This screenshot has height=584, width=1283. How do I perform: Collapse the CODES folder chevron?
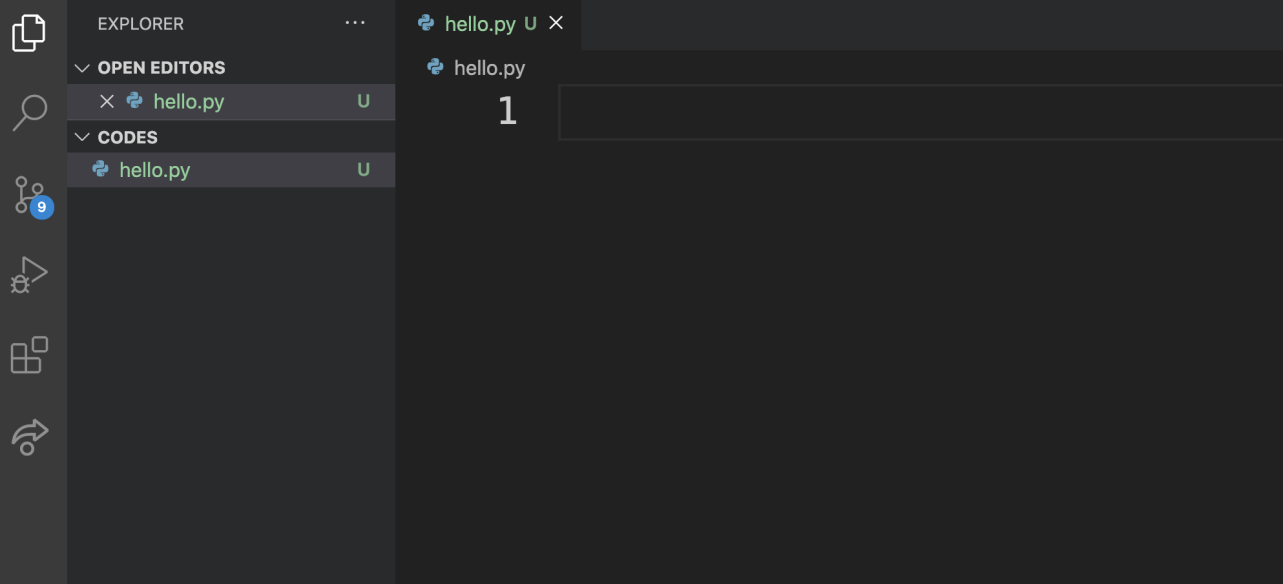pyautogui.click(x=82, y=137)
